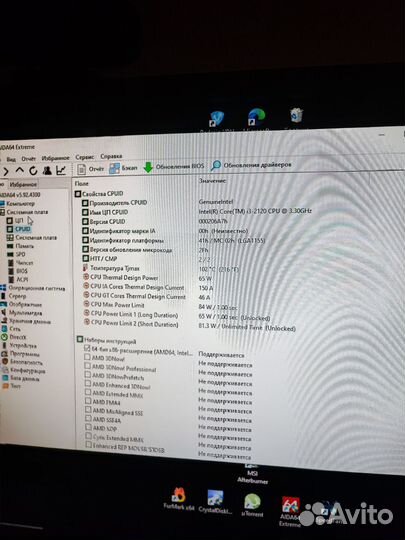This screenshot has width=405, height=540.
Task: Select Хранение данных tree node
Action: pos(26,321)
